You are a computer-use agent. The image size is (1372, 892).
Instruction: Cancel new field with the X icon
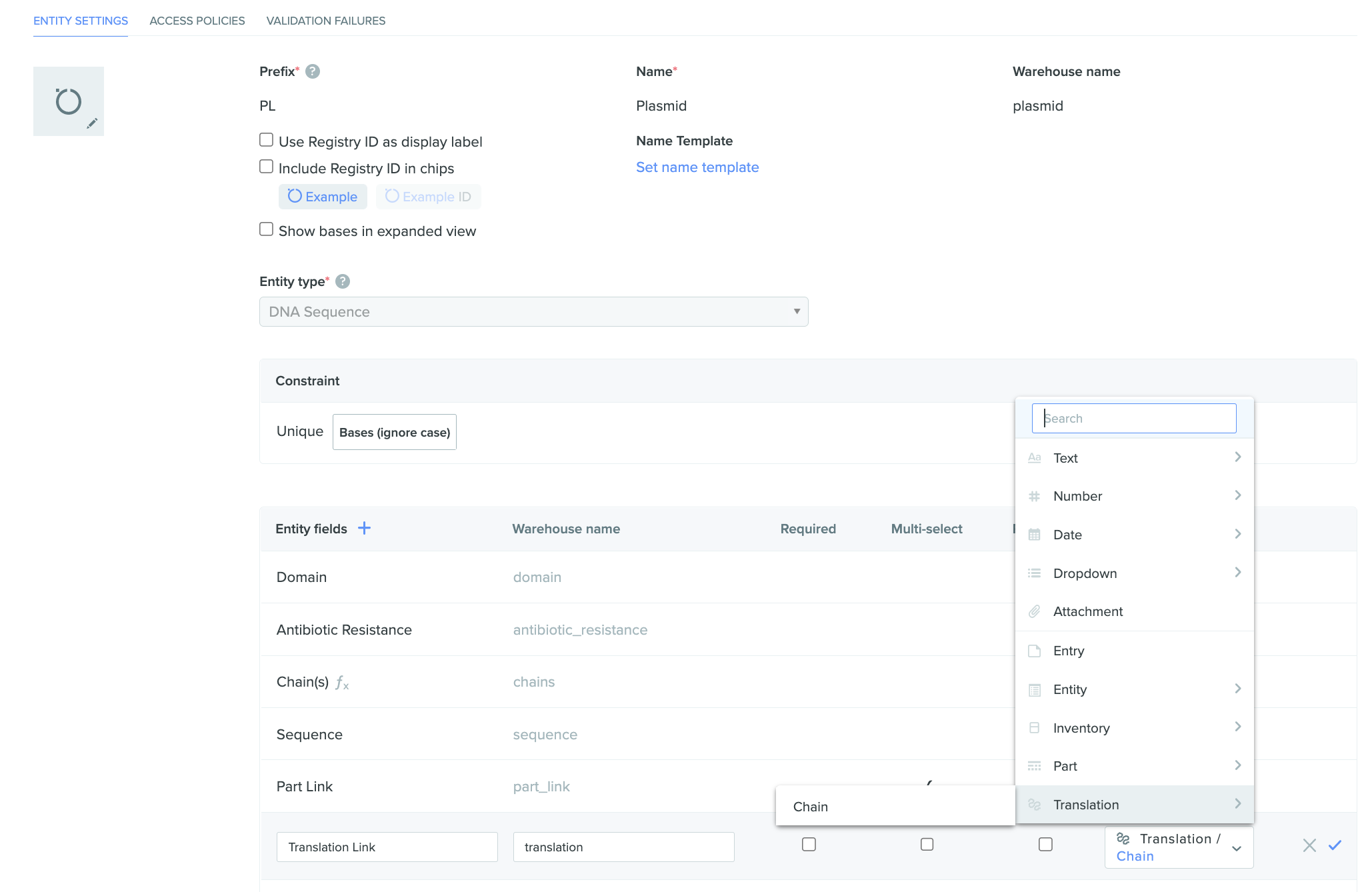pyautogui.click(x=1309, y=845)
